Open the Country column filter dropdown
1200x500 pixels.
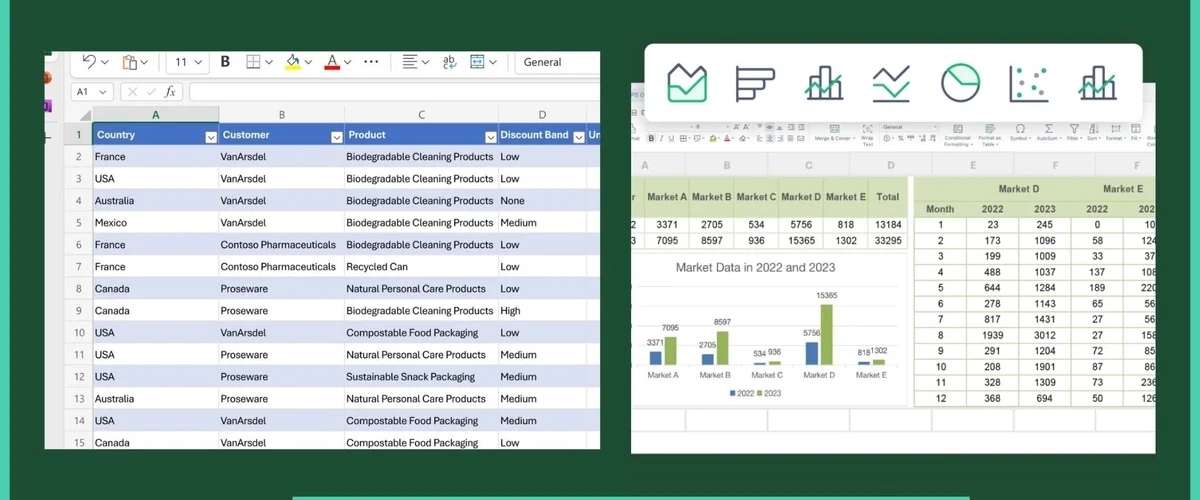pos(210,136)
